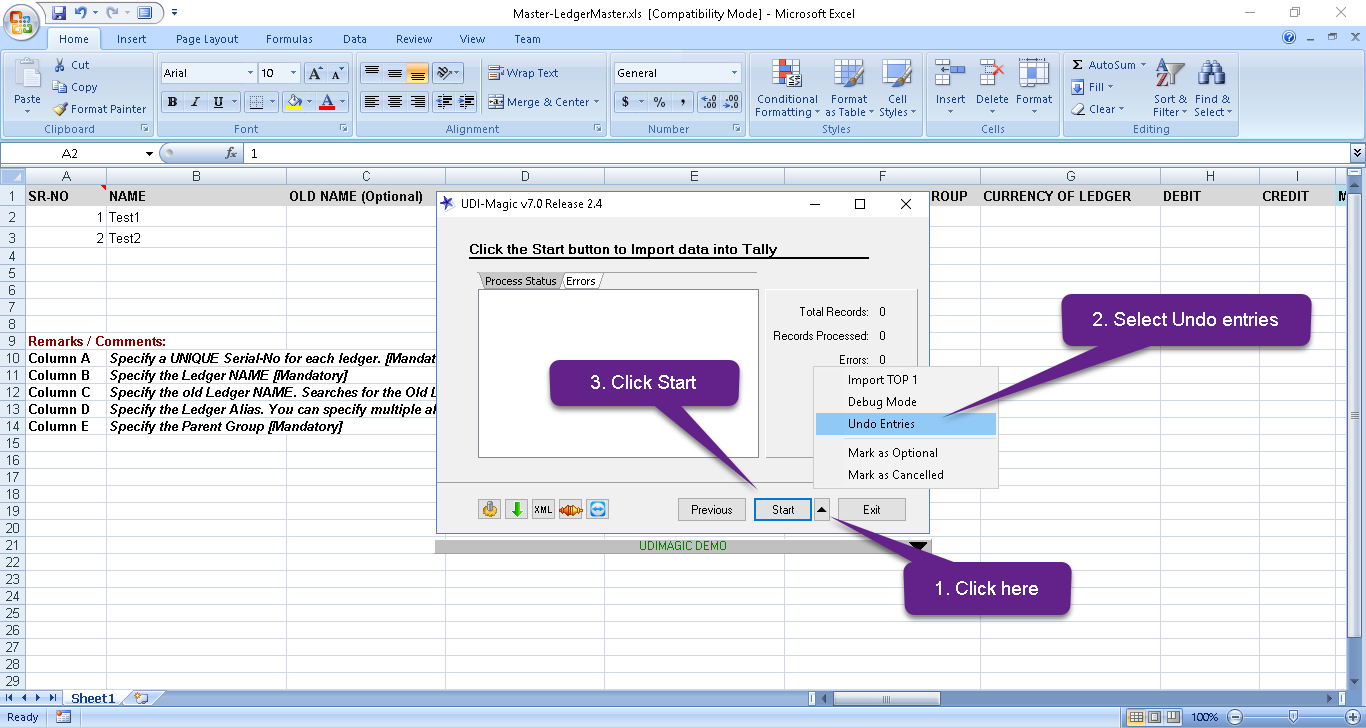The height and width of the screenshot is (728, 1366).
Task: Decrease font size with Shrink Font icon
Action: click(337, 73)
